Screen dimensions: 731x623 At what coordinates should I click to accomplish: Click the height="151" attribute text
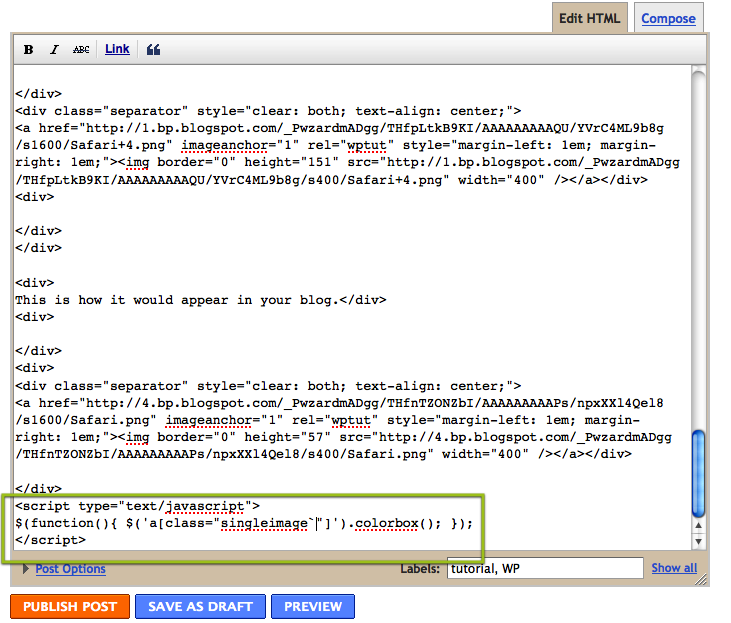(x=291, y=162)
